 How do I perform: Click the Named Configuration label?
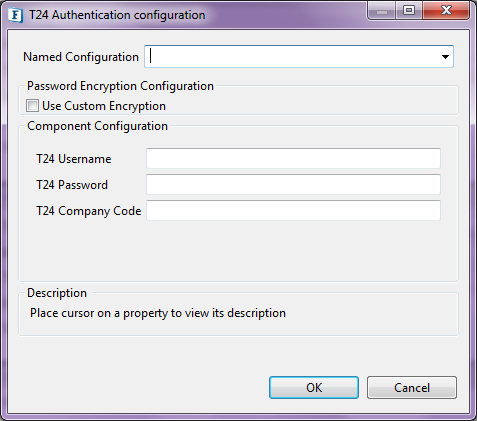tap(81, 57)
